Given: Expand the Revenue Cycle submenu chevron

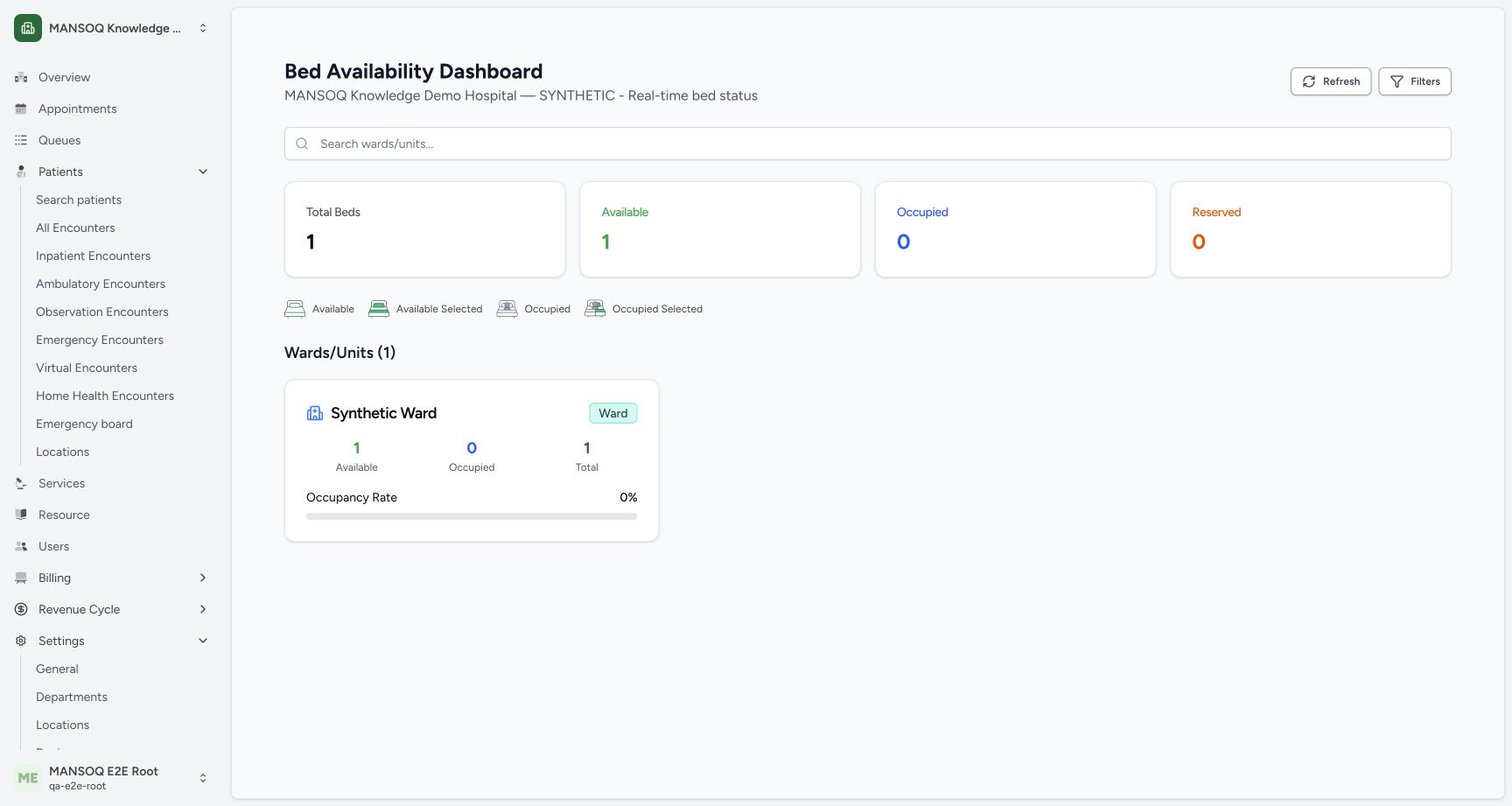Looking at the screenshot, I should (203, 609).
